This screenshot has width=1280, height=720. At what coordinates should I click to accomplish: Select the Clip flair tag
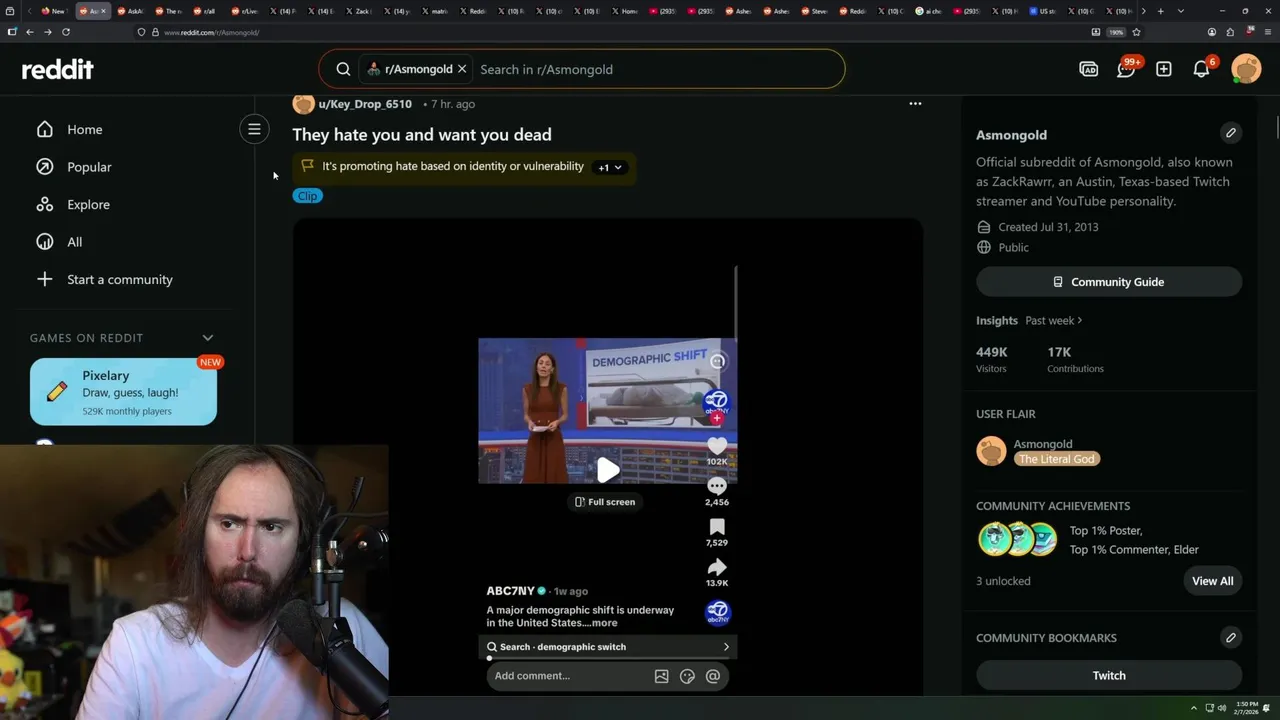[307, 196]
